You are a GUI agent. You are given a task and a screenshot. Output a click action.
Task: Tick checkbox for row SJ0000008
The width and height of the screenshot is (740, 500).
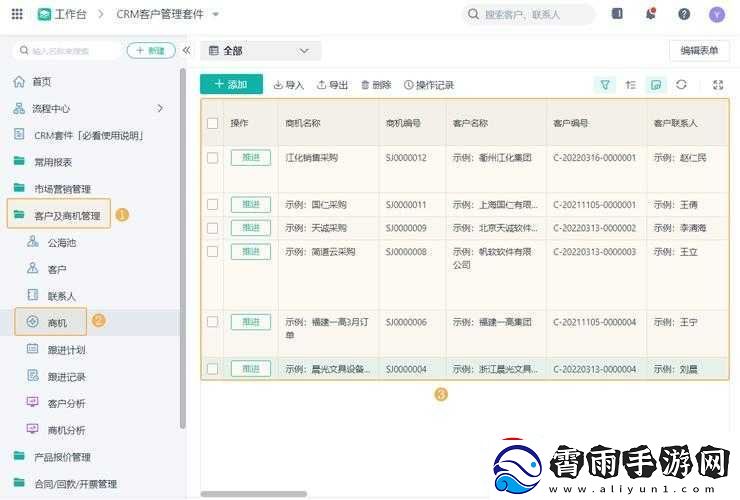tap(212, 252)
